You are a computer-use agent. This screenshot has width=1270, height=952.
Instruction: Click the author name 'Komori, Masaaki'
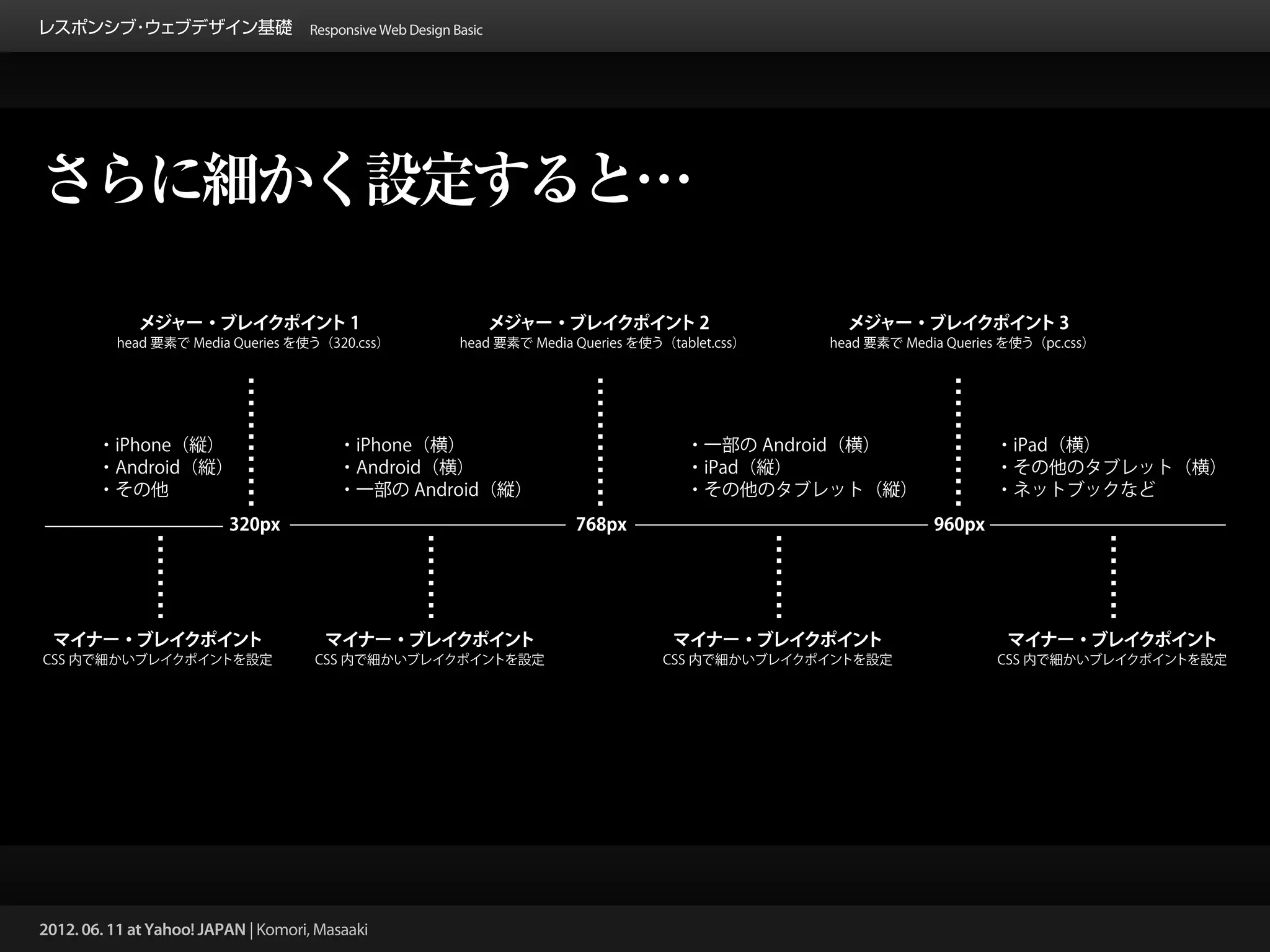312,930
